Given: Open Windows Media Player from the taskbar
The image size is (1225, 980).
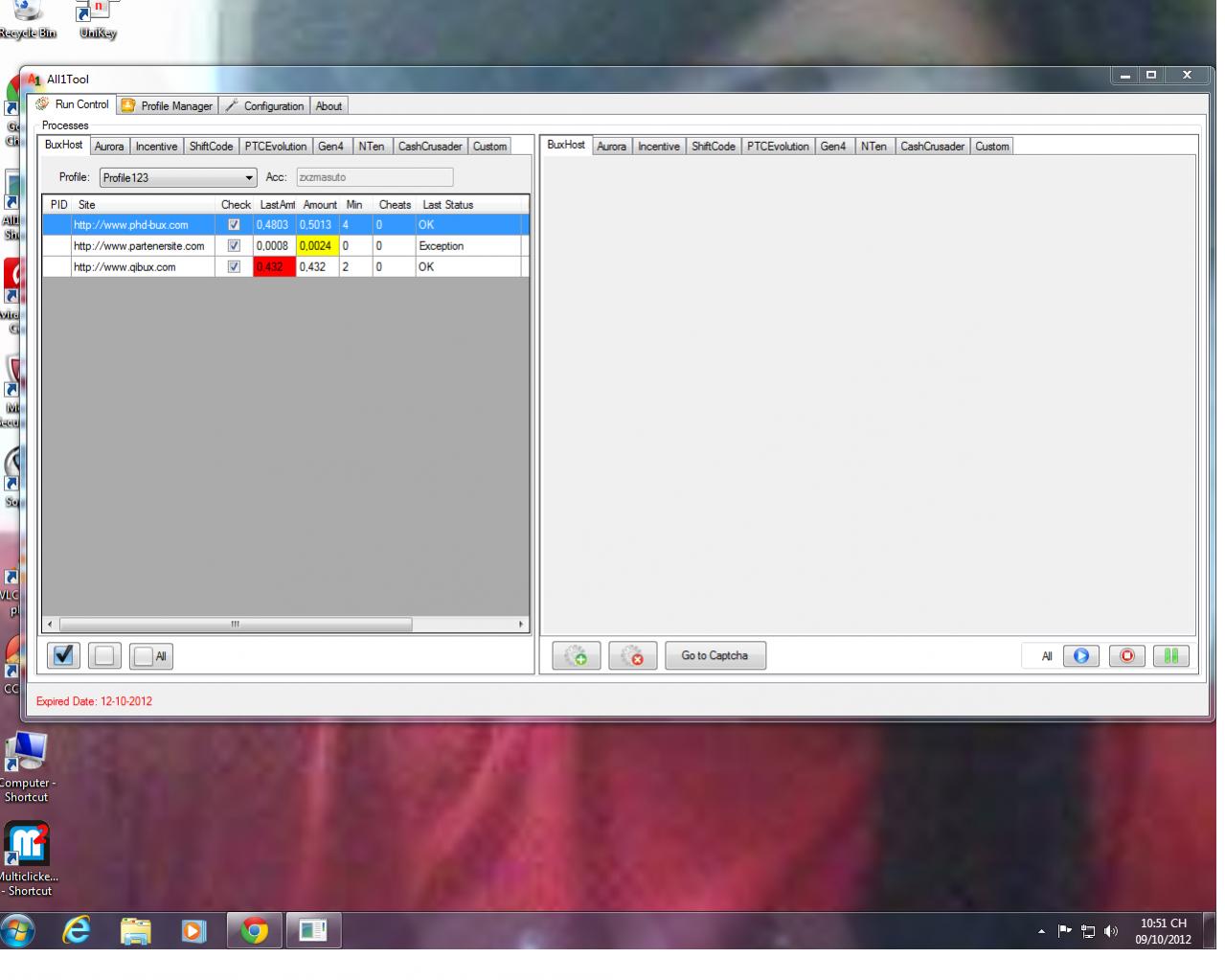Looking at the screenshot, I should pyautogui.click(x=193, y=930).
